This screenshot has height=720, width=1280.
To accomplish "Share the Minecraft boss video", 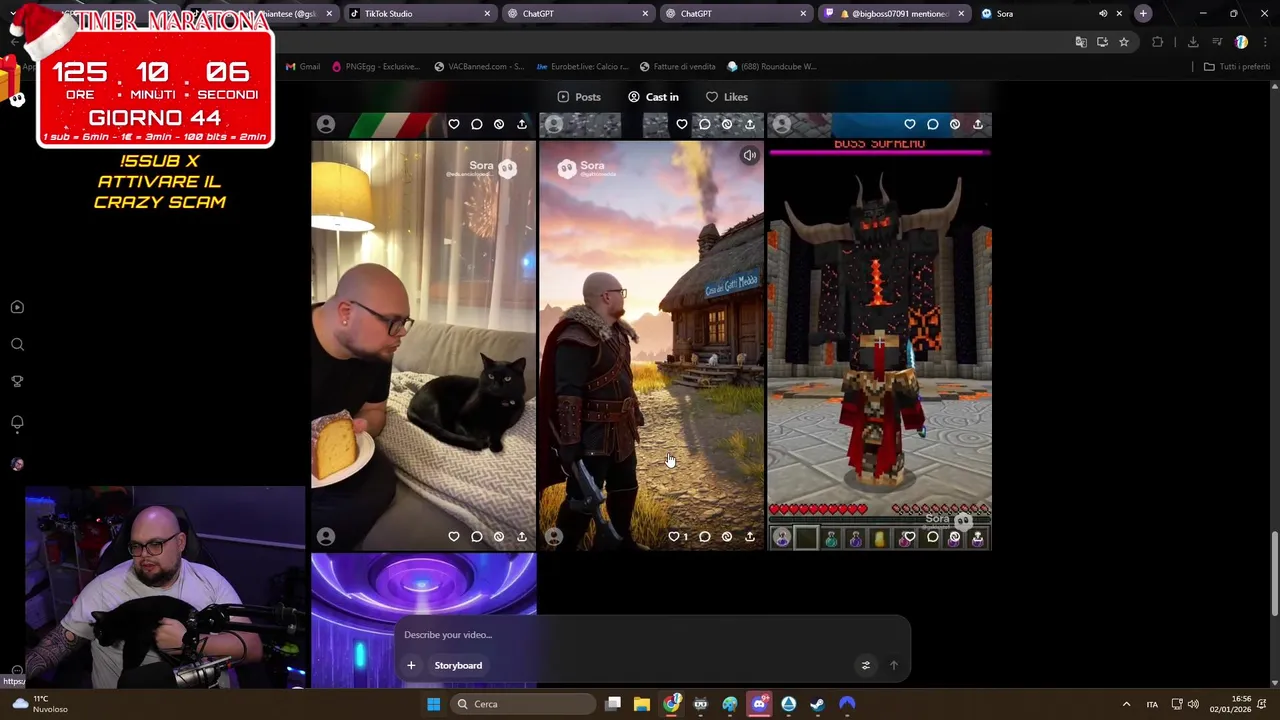I will (978, 537).
